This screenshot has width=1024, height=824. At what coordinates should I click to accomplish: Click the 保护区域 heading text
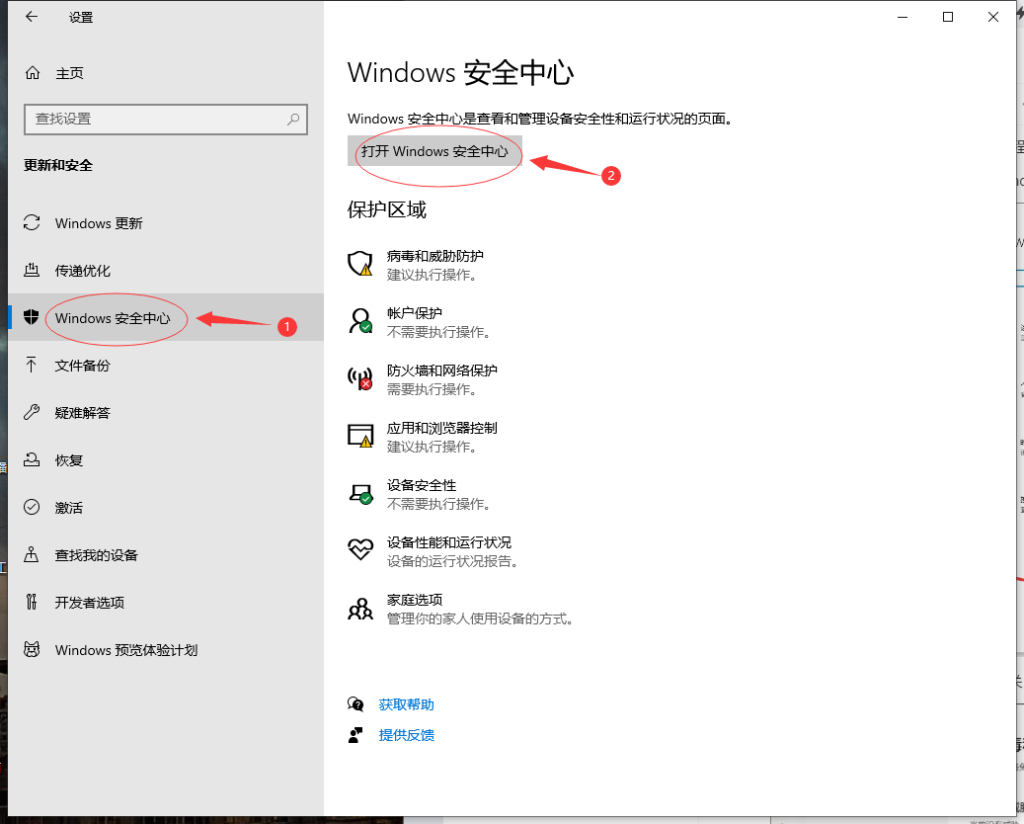pos(387,210)
